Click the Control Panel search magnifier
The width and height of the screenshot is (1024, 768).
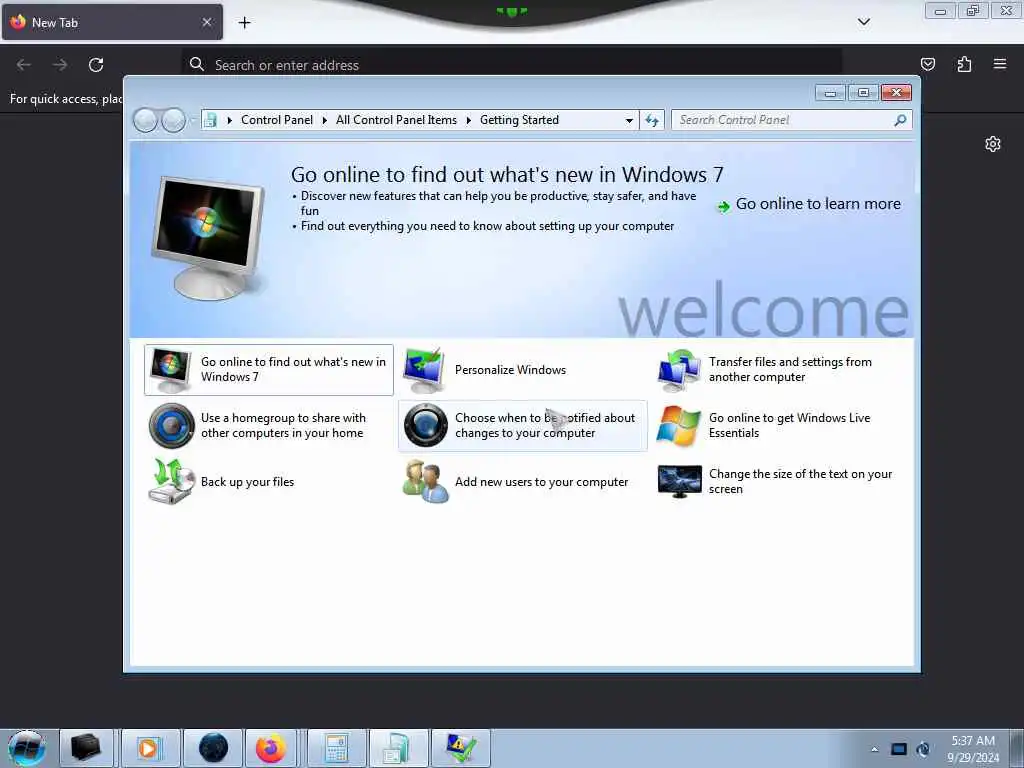point(900,120)
